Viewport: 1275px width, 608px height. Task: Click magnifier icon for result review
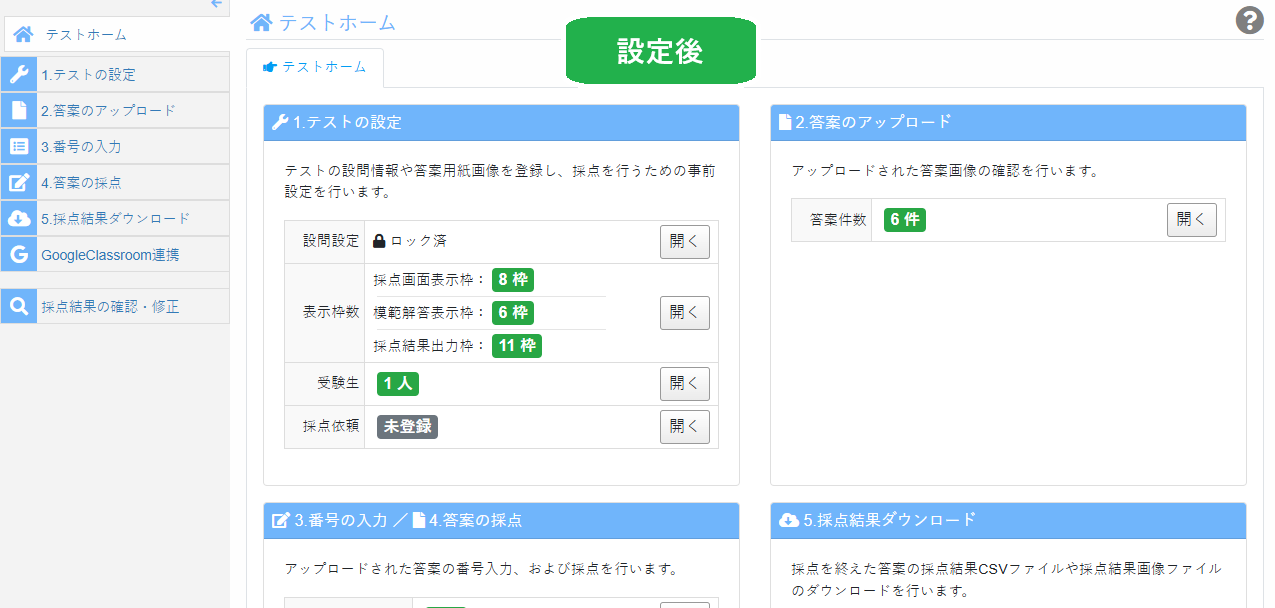(x=19, y=306)
